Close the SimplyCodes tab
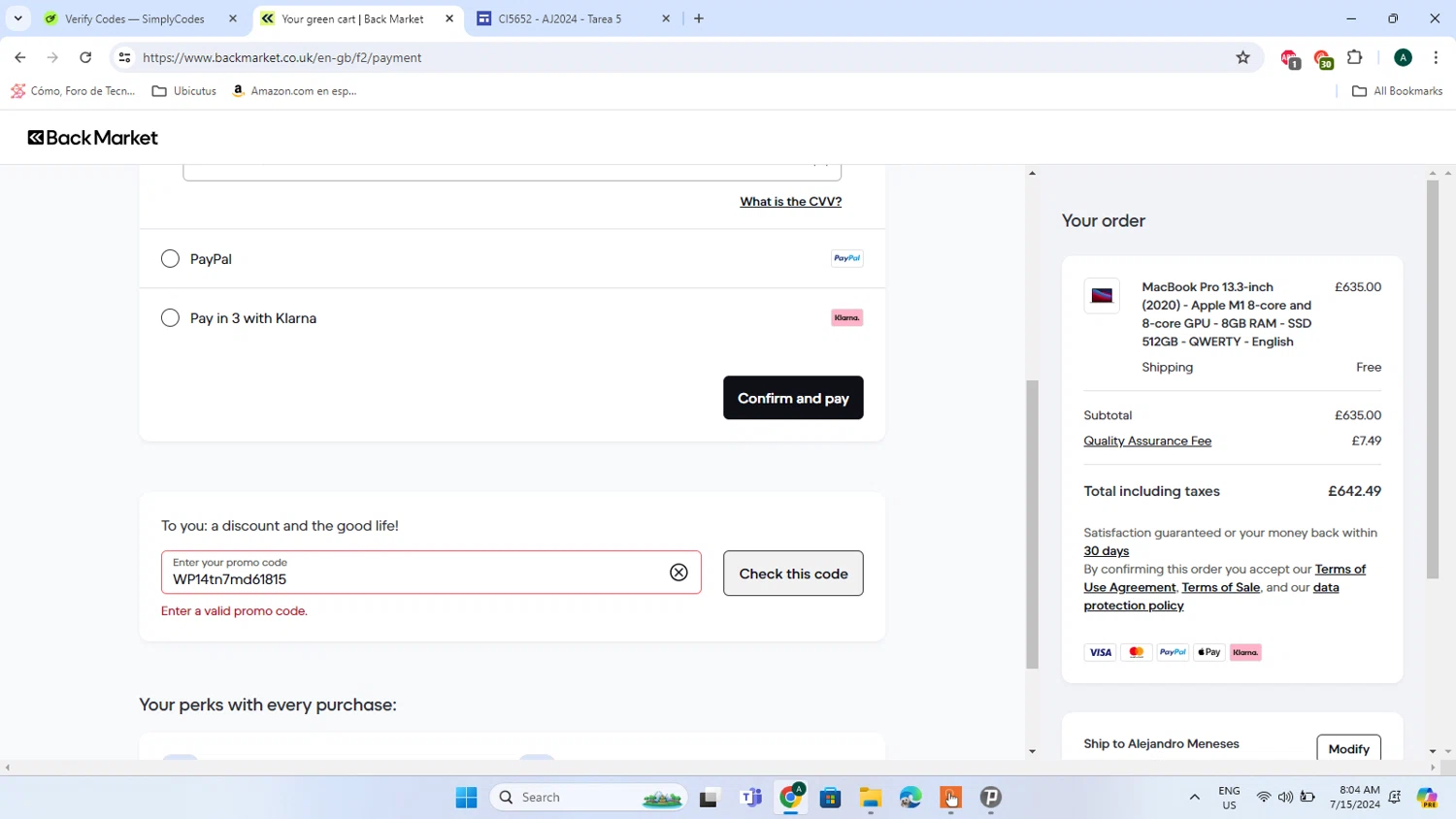The height and width of the screenshot is (819, 1456). [233, 18]
